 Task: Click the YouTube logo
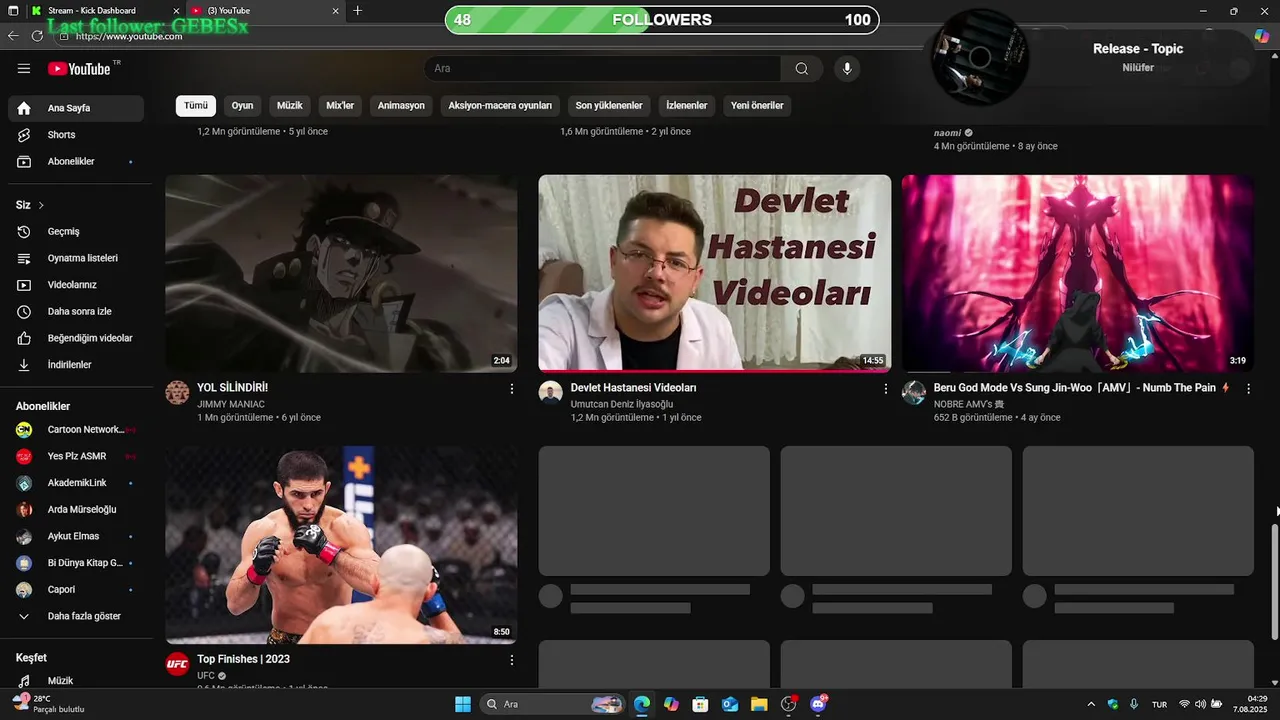79,69
